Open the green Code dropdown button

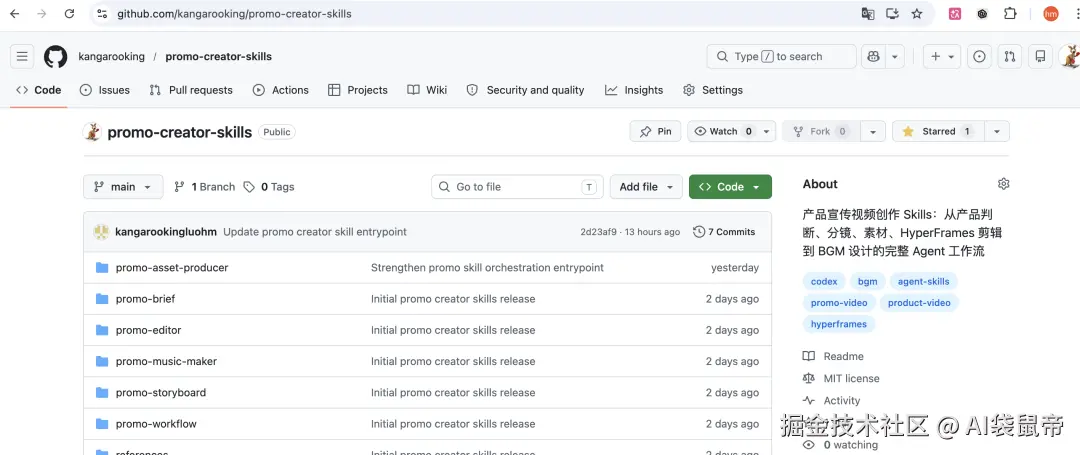[x=730, y=187]
